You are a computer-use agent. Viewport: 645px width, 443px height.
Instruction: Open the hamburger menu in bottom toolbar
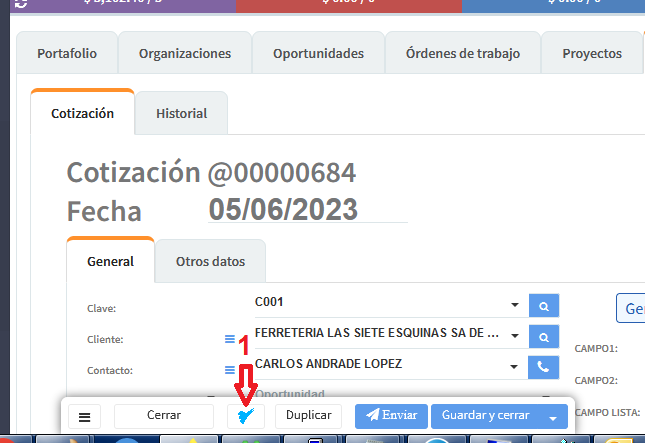pos(84,417)
